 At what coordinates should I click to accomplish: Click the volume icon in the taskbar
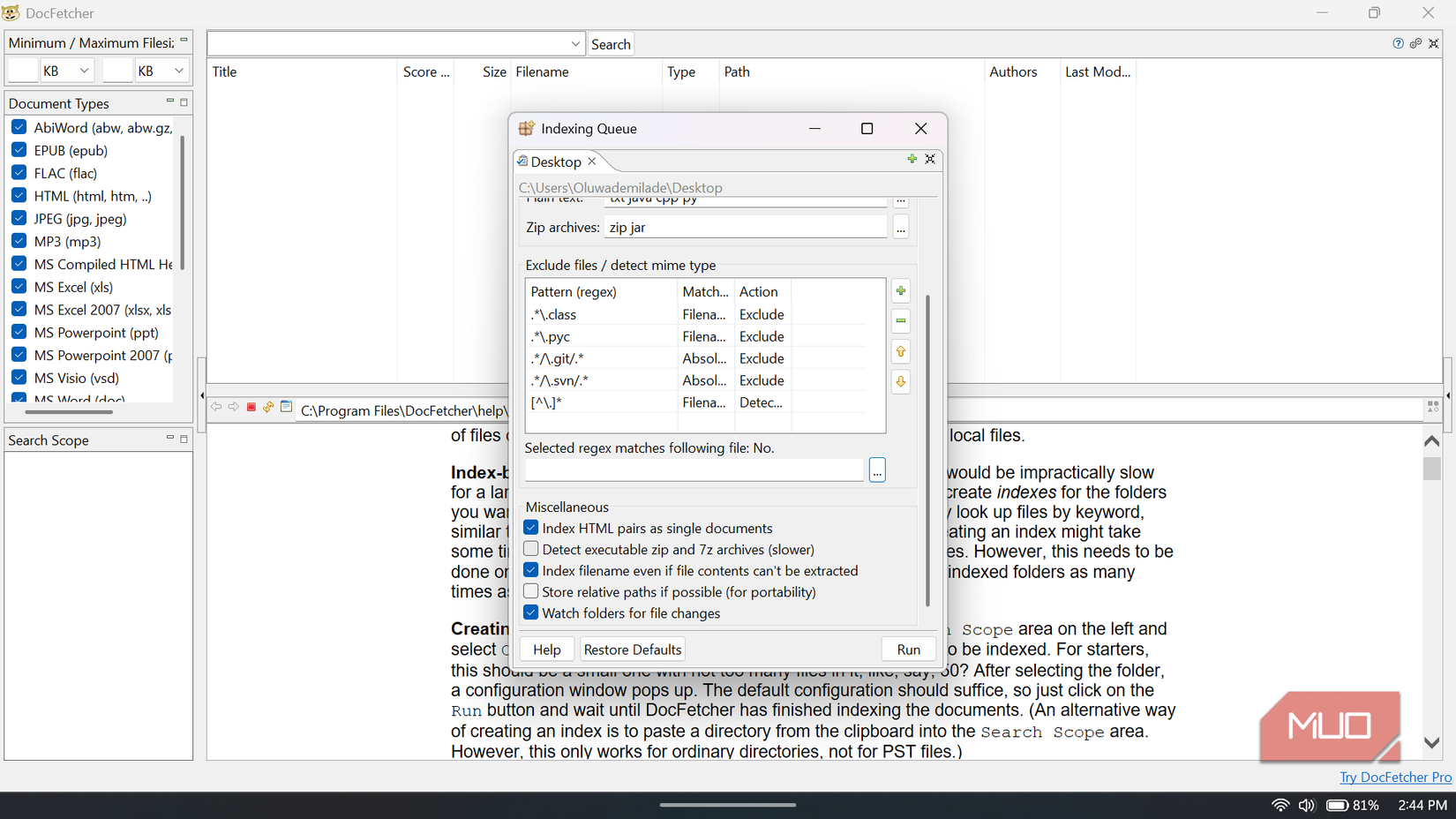[1307, 805]
